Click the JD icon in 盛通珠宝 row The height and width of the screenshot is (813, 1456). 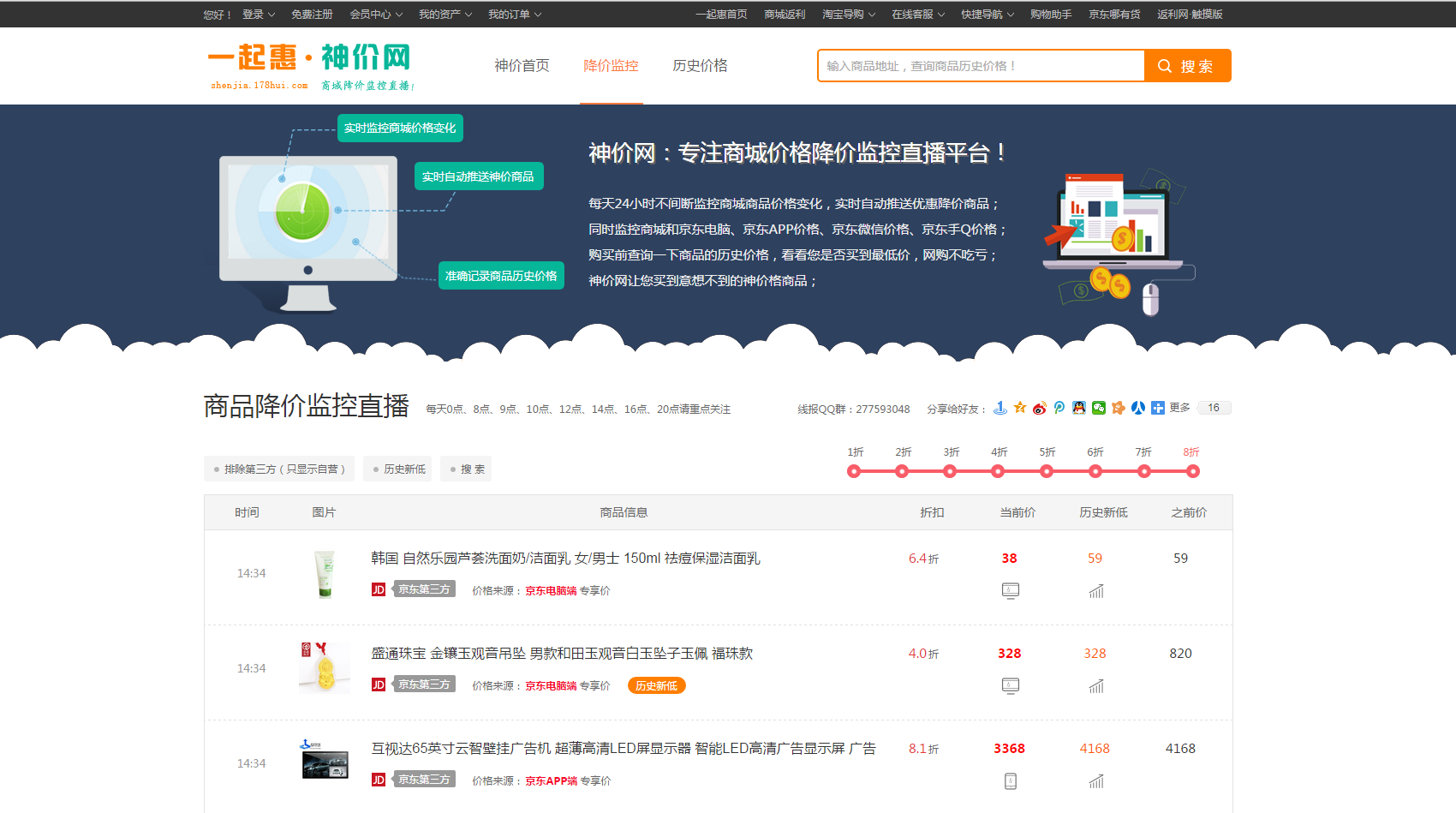coord(379,684)
